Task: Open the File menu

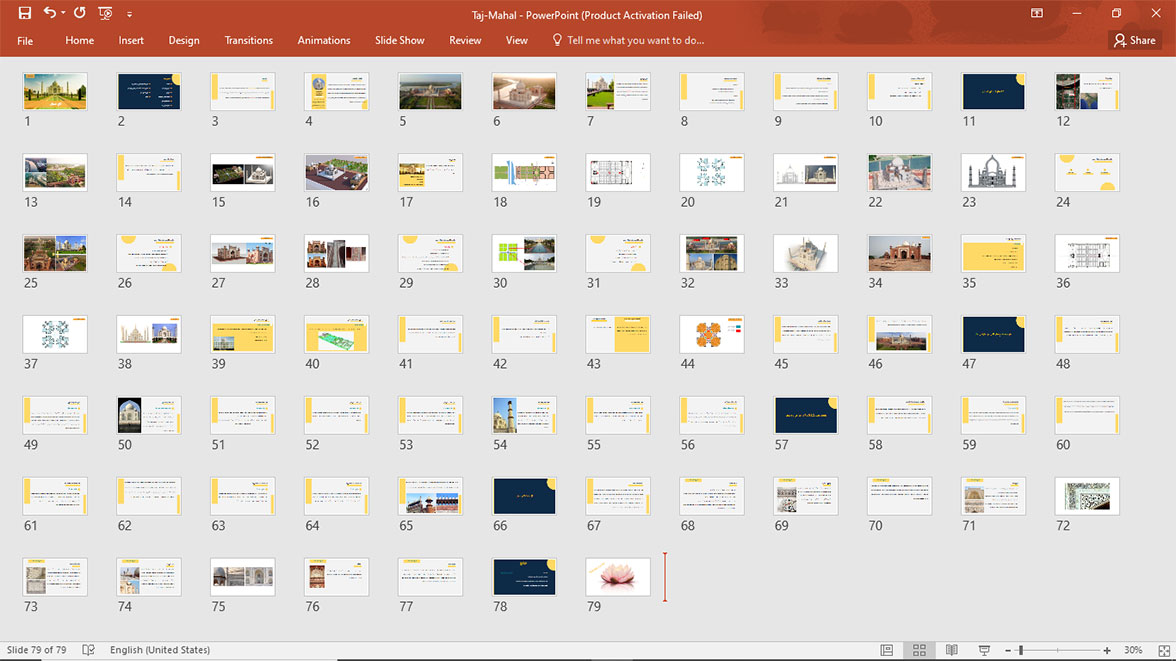Action: point(25,40)
